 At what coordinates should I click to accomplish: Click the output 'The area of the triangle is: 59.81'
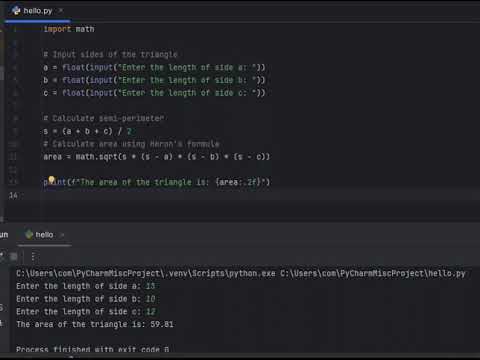pyautogui.click(x=95, y=324)
